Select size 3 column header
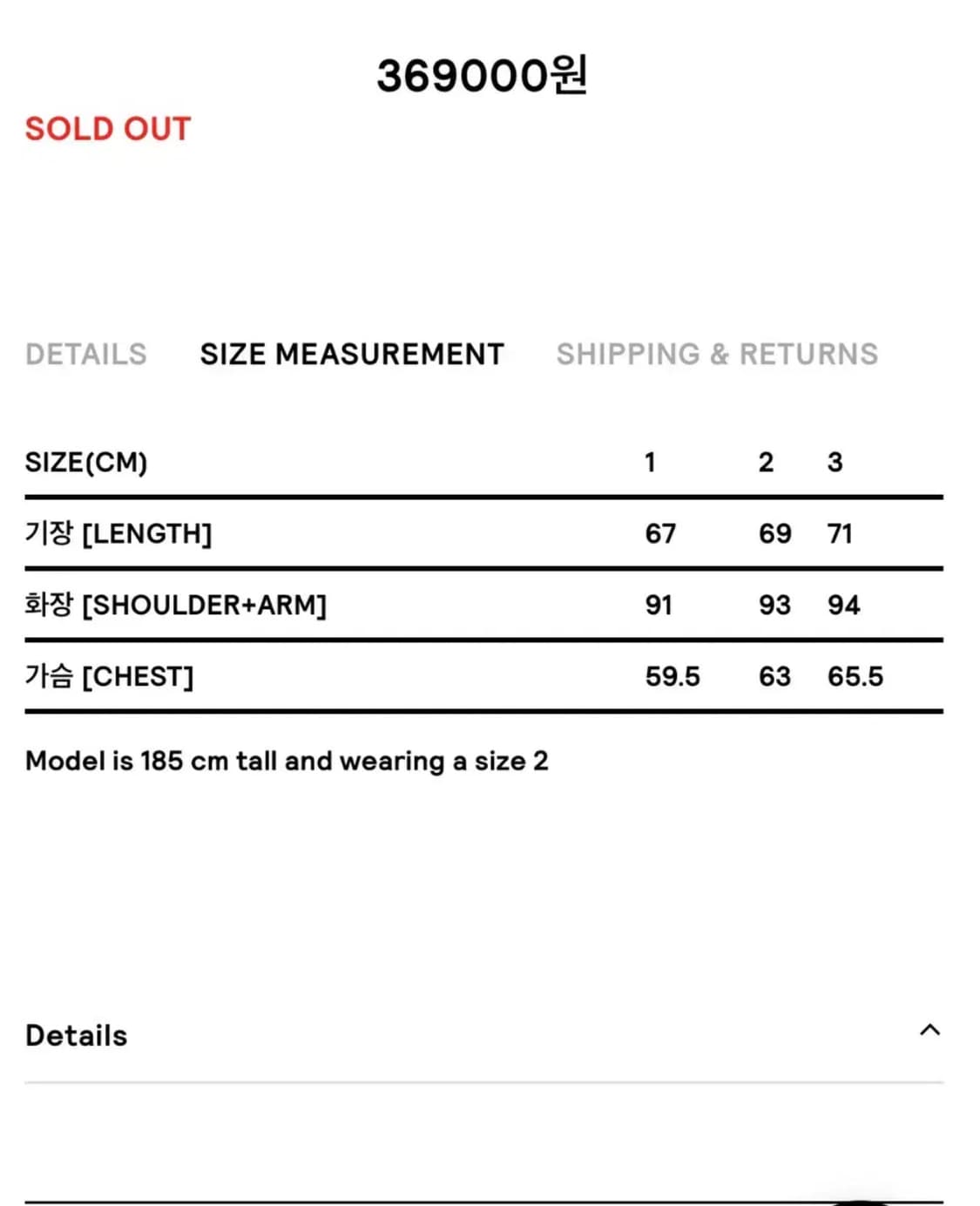Screen dimensions: 980x1206 tap(835, 462)
